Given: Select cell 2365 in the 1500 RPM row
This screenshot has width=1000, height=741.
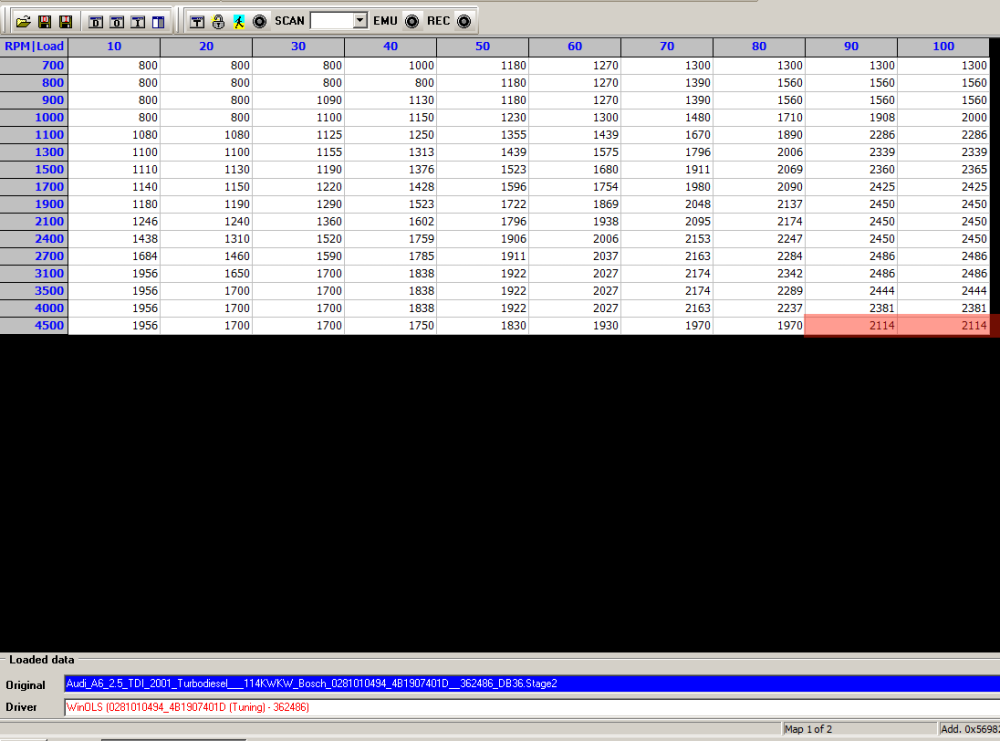Looking at the screenshot, I should click(x=944, y=170).
